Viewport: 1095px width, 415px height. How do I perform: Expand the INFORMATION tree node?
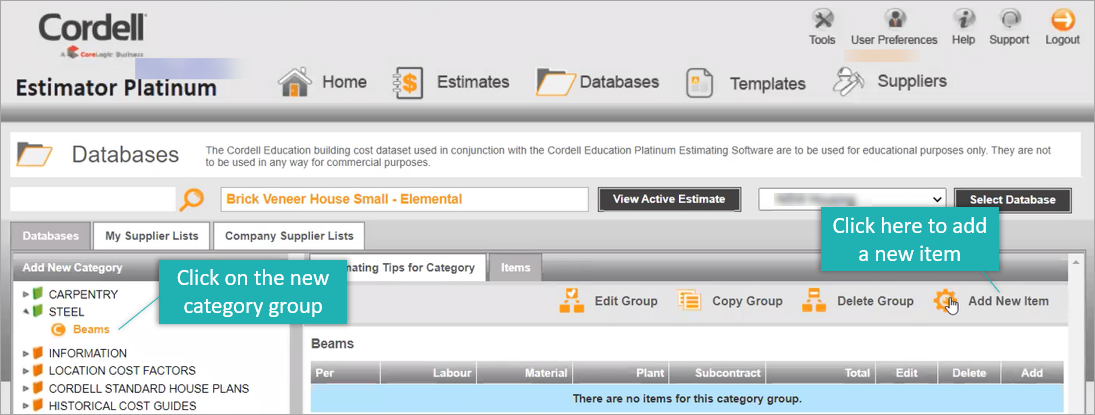[x=27, y=353]
